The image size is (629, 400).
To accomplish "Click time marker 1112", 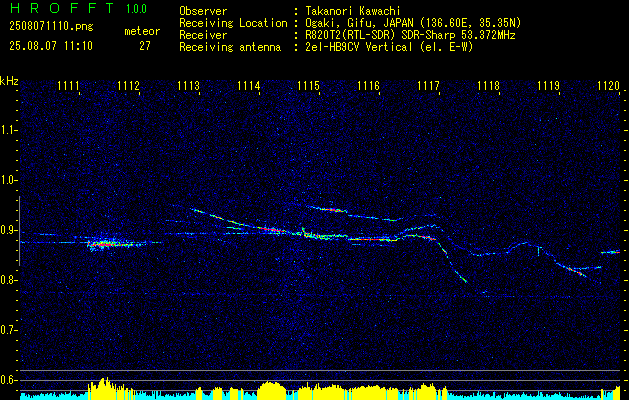I will [x=128, y=85].
